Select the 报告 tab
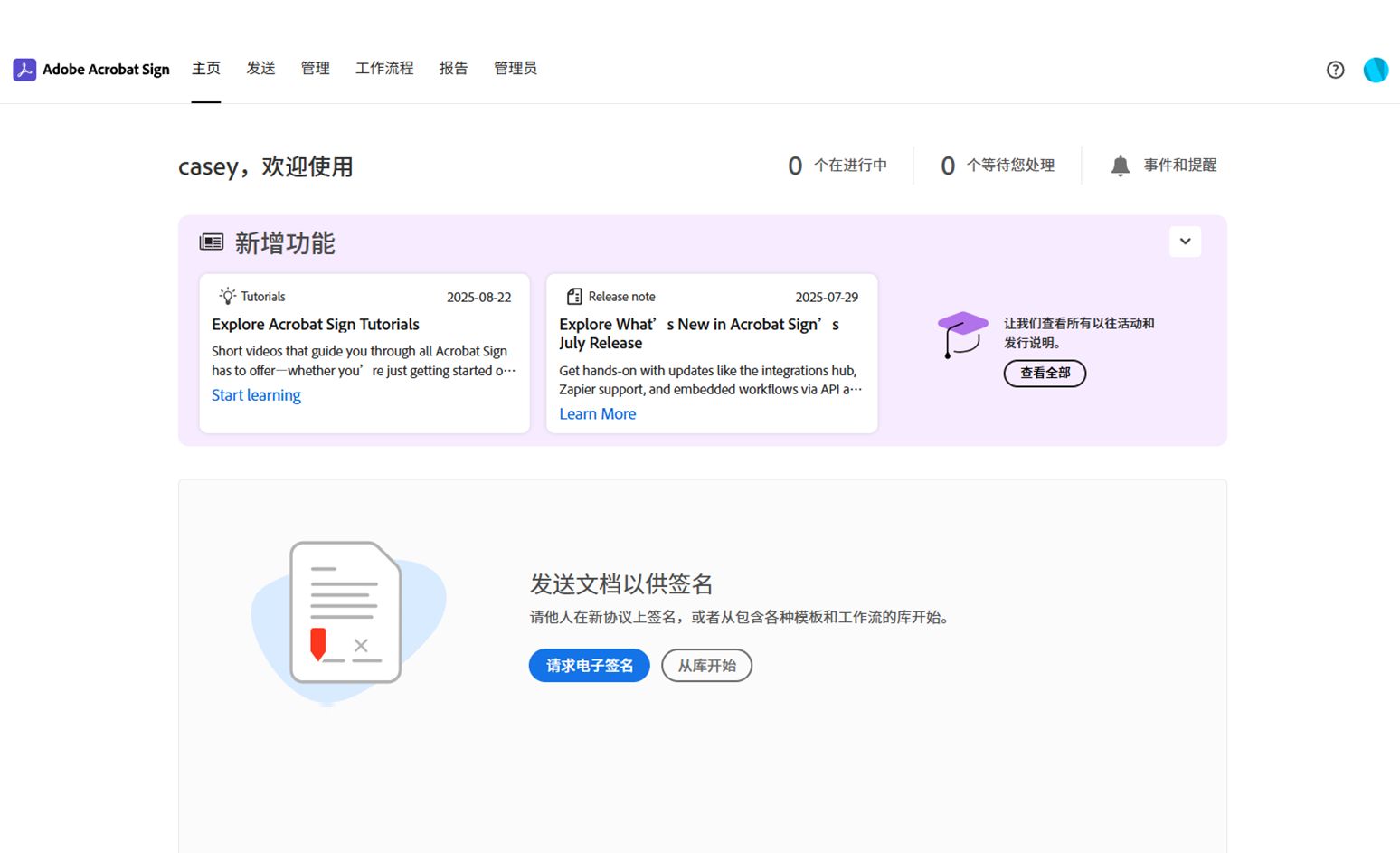This screenshot has width=1400, height=853. 454,69
